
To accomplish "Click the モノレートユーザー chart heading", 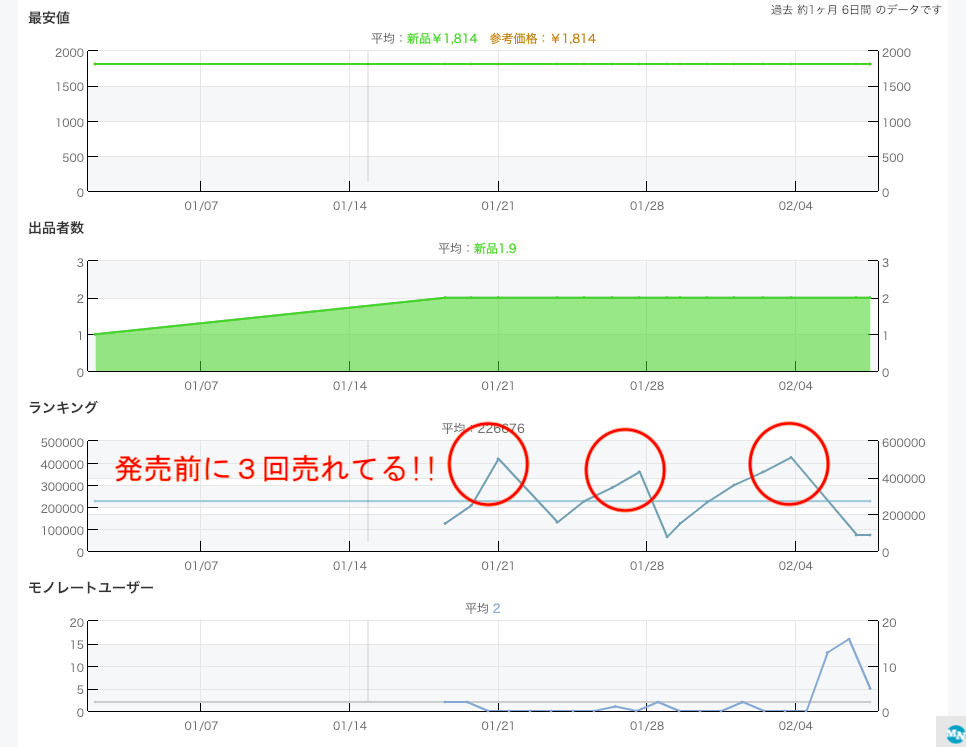I will pos(91,587).
